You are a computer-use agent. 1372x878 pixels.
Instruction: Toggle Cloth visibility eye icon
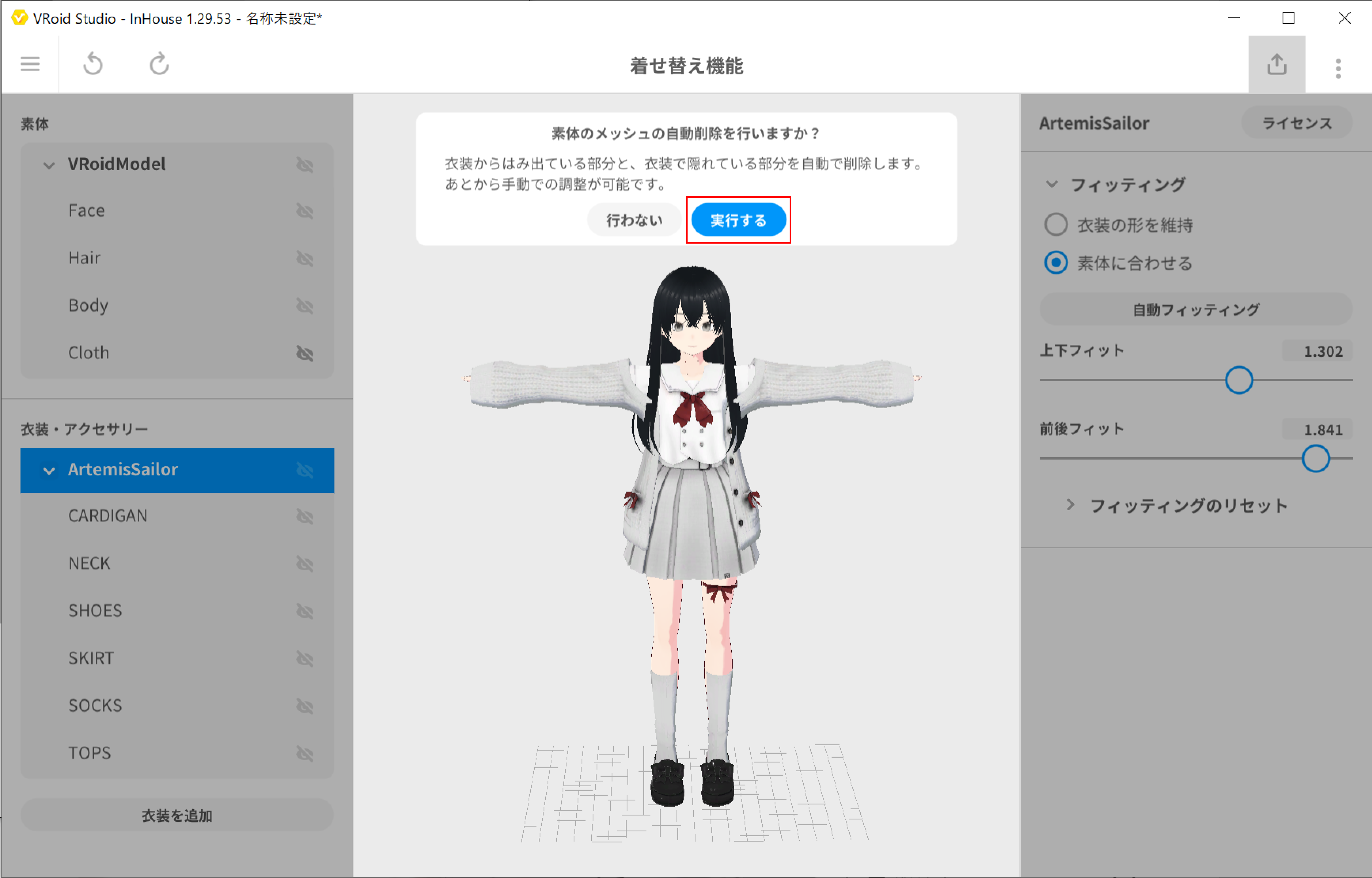(305, 354)
